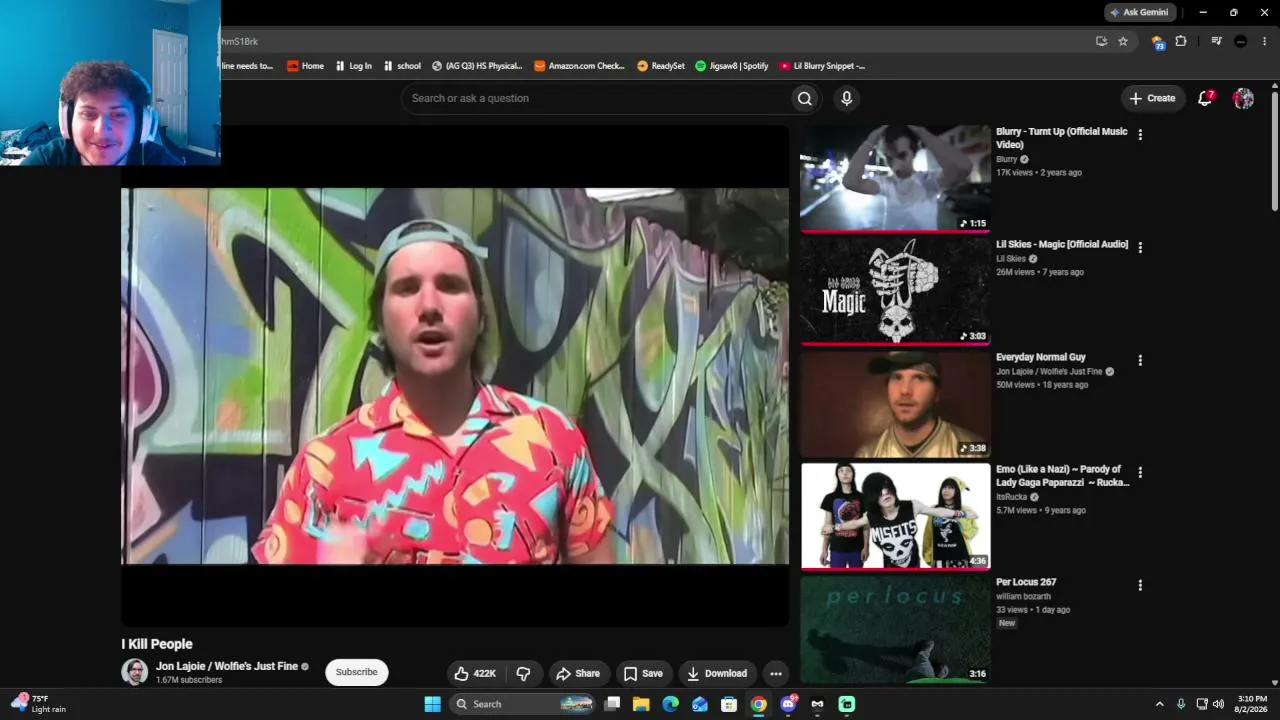Open the Windows Start menu
The image size is (1280, 720).
pyautogui.click(x=432, y=704)
